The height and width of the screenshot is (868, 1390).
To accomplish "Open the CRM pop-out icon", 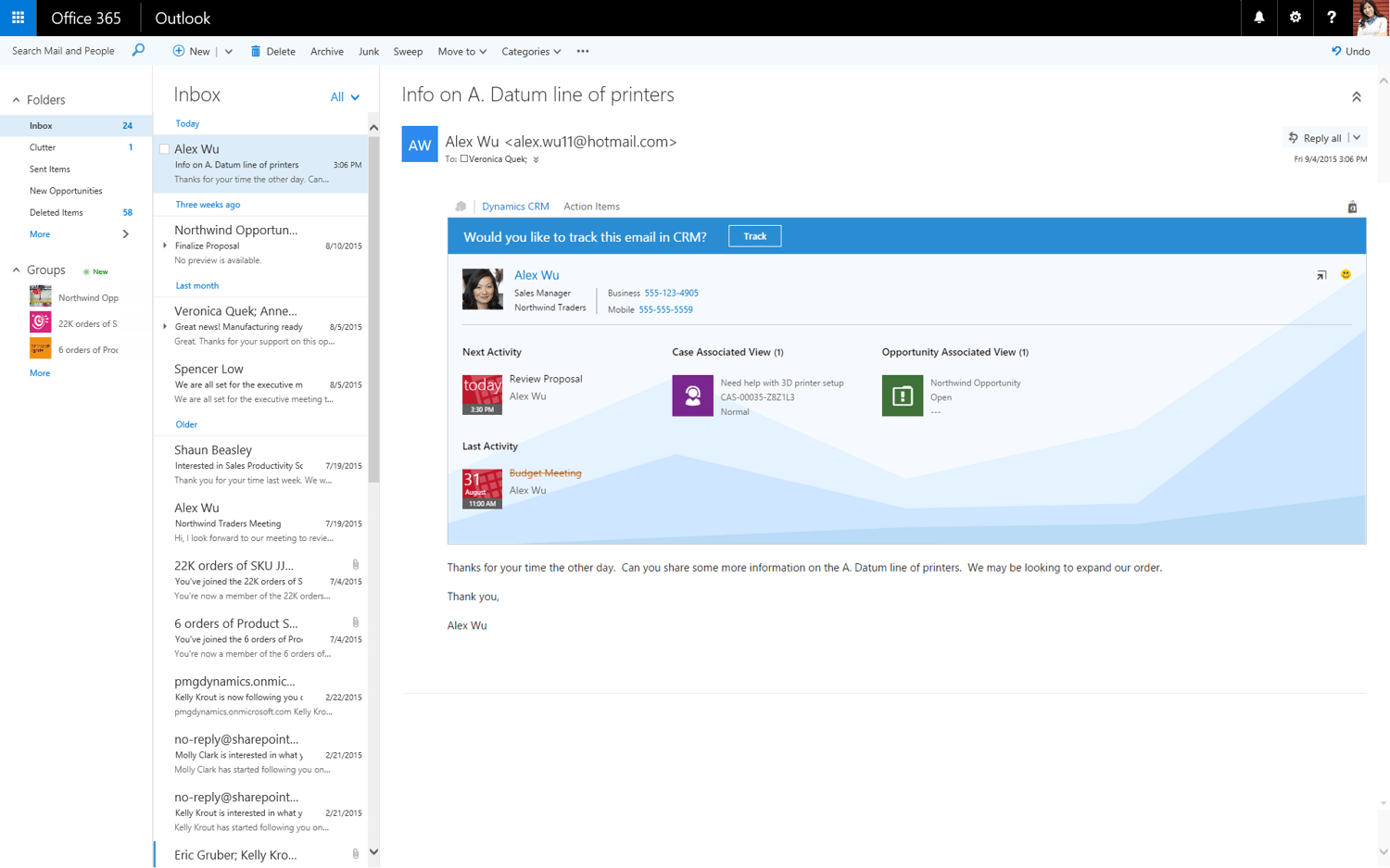I will [x=1321, y=275].
